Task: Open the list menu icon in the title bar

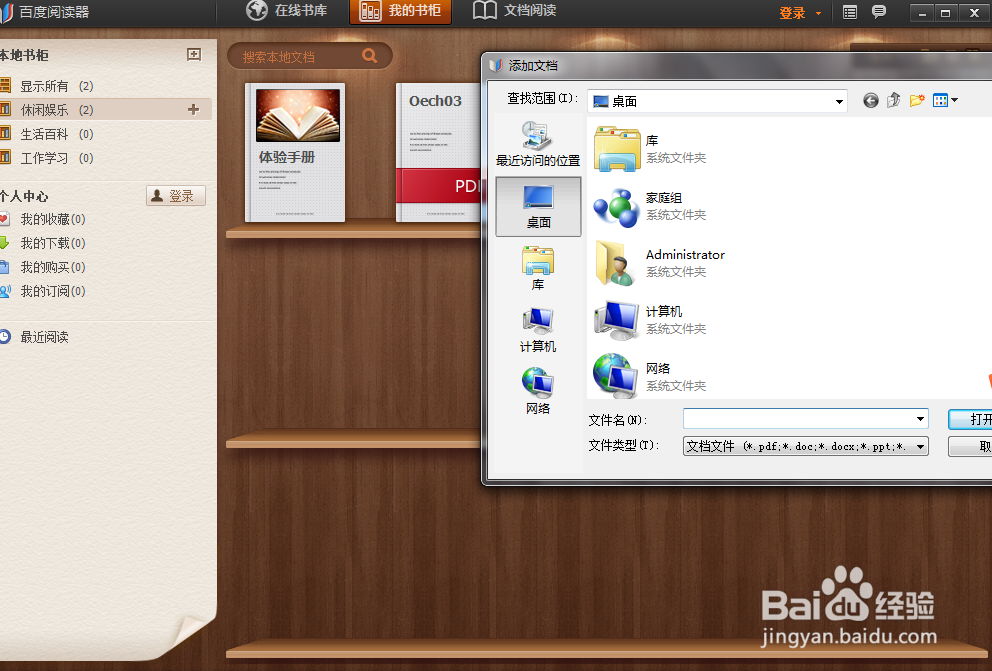Action: (850, 12)
